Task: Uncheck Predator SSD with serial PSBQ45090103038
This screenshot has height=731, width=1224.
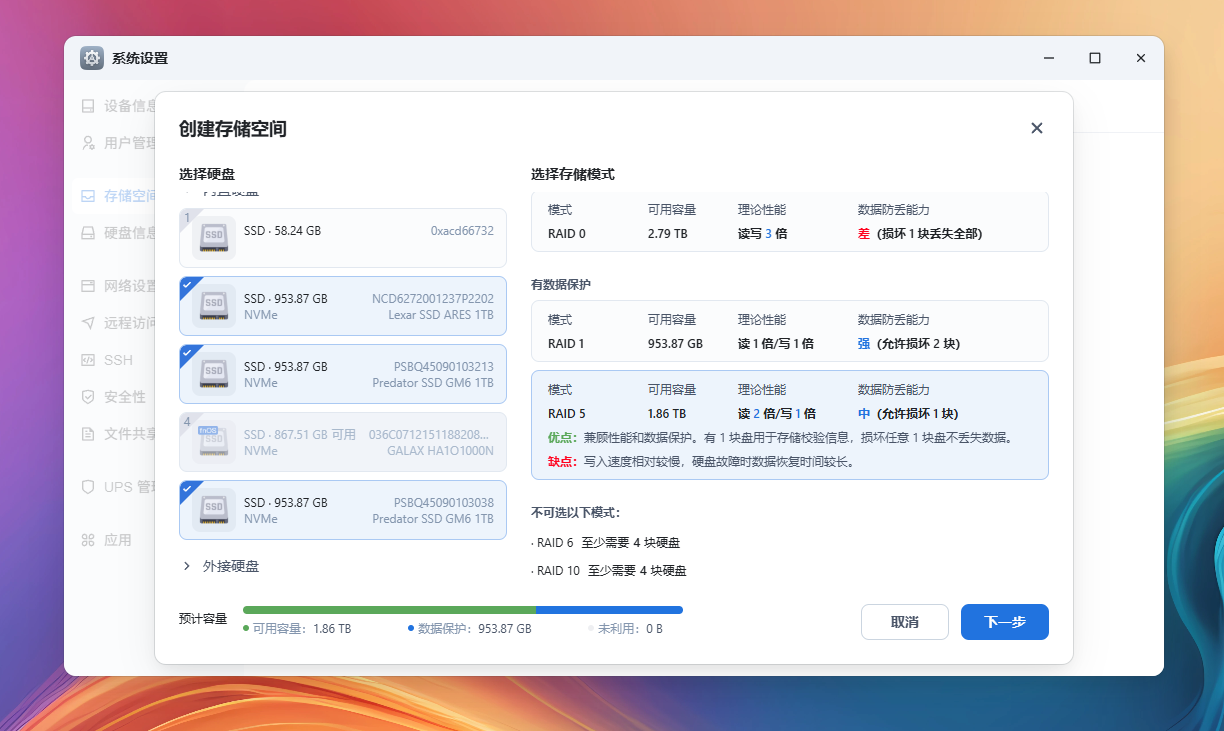Action: click(x=189, y=490)
